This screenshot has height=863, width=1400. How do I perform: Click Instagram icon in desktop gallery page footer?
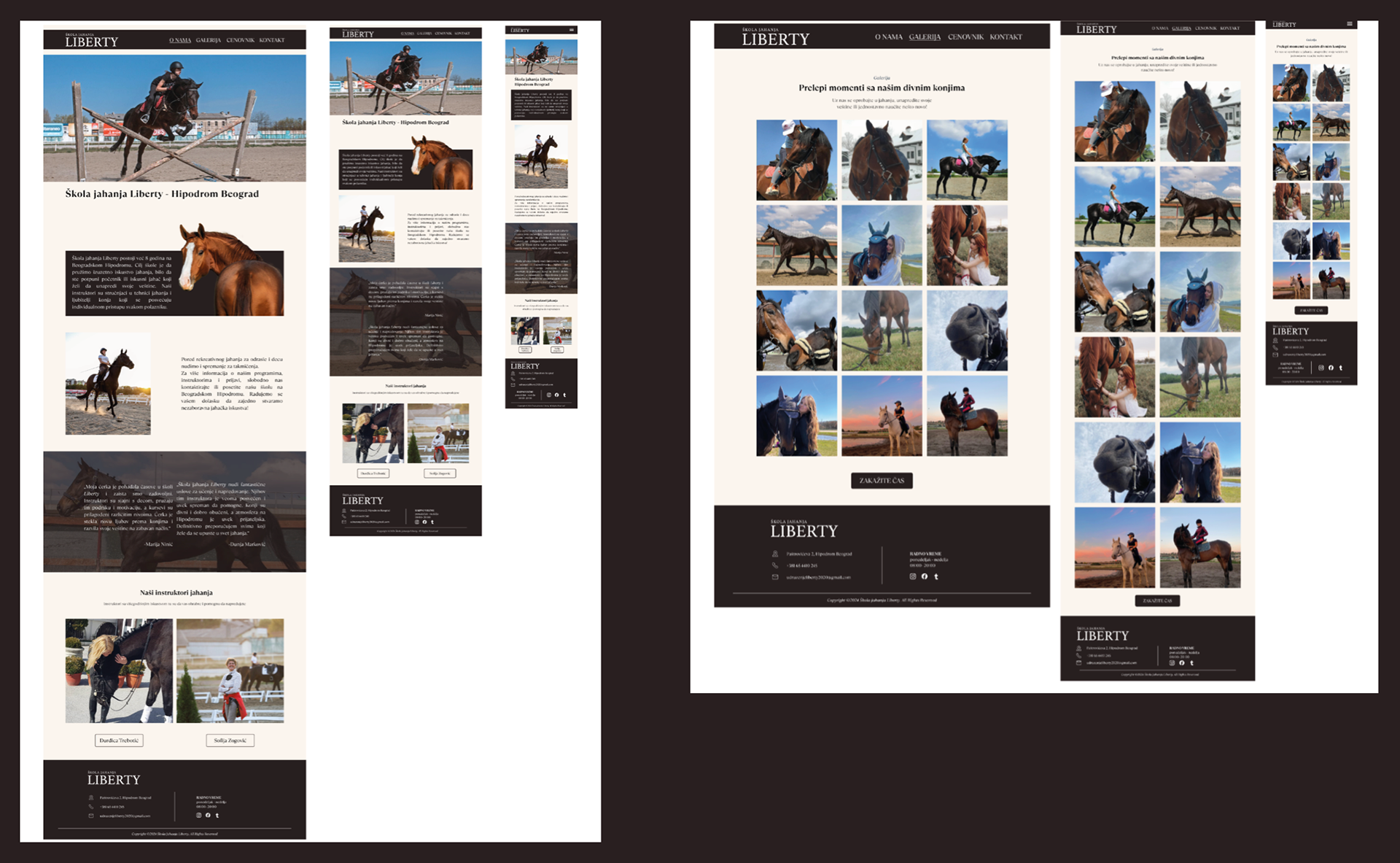(x=912, y=576)
